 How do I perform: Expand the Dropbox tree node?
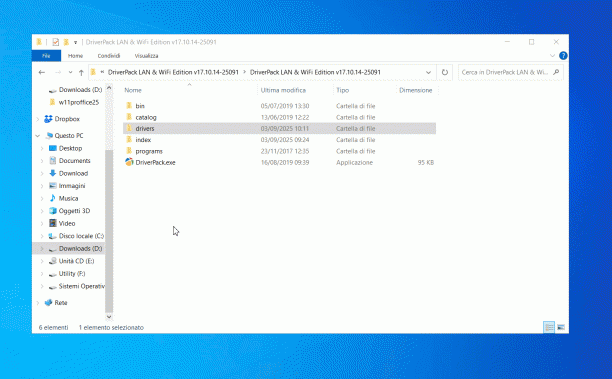tap(38, 119)
